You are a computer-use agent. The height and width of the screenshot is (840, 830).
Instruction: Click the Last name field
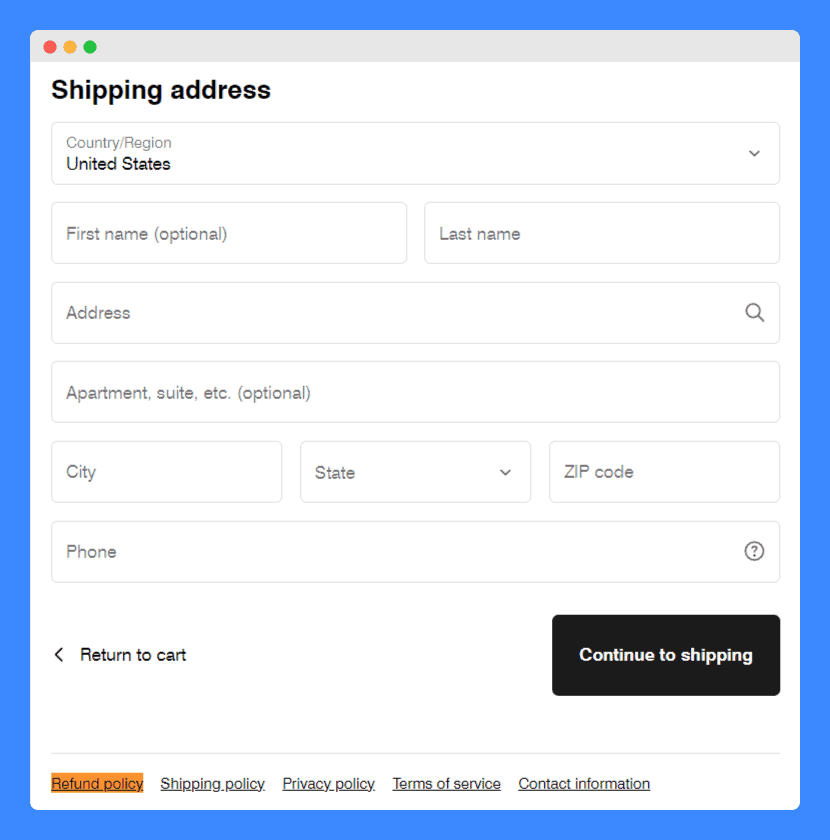pyautogui.click(x=601, y=233)
